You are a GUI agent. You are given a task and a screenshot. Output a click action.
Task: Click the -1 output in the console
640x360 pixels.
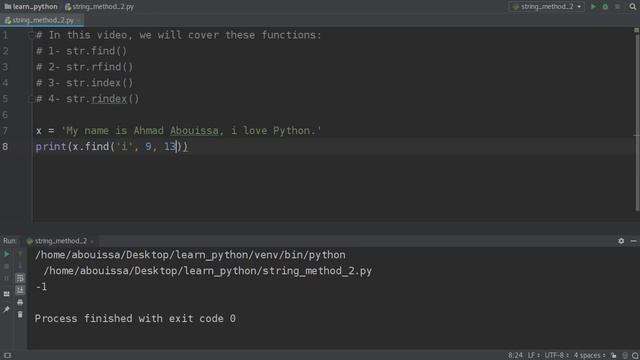[41, 287]
